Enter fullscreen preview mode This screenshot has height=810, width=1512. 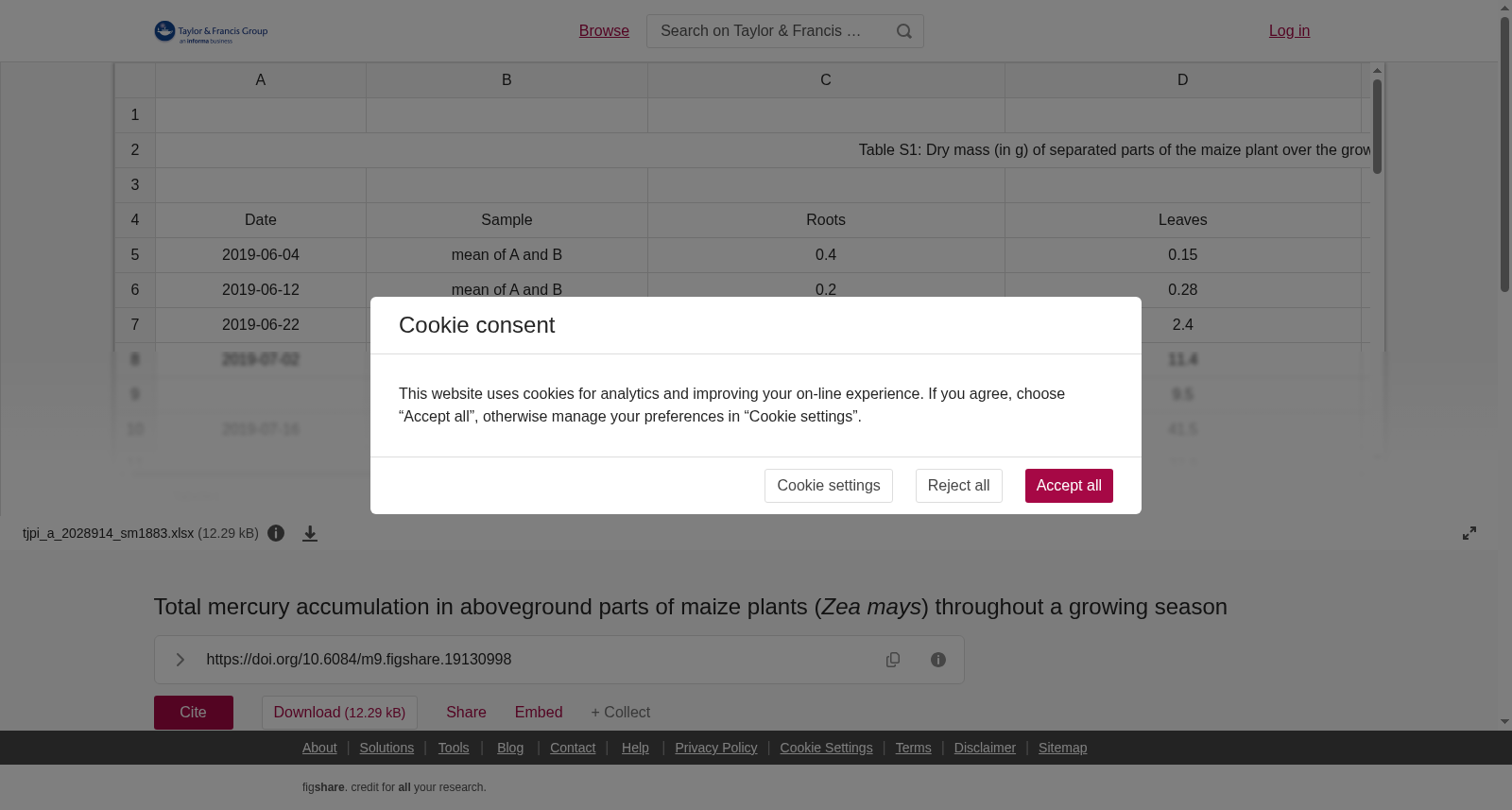(x=1469, y=533)
